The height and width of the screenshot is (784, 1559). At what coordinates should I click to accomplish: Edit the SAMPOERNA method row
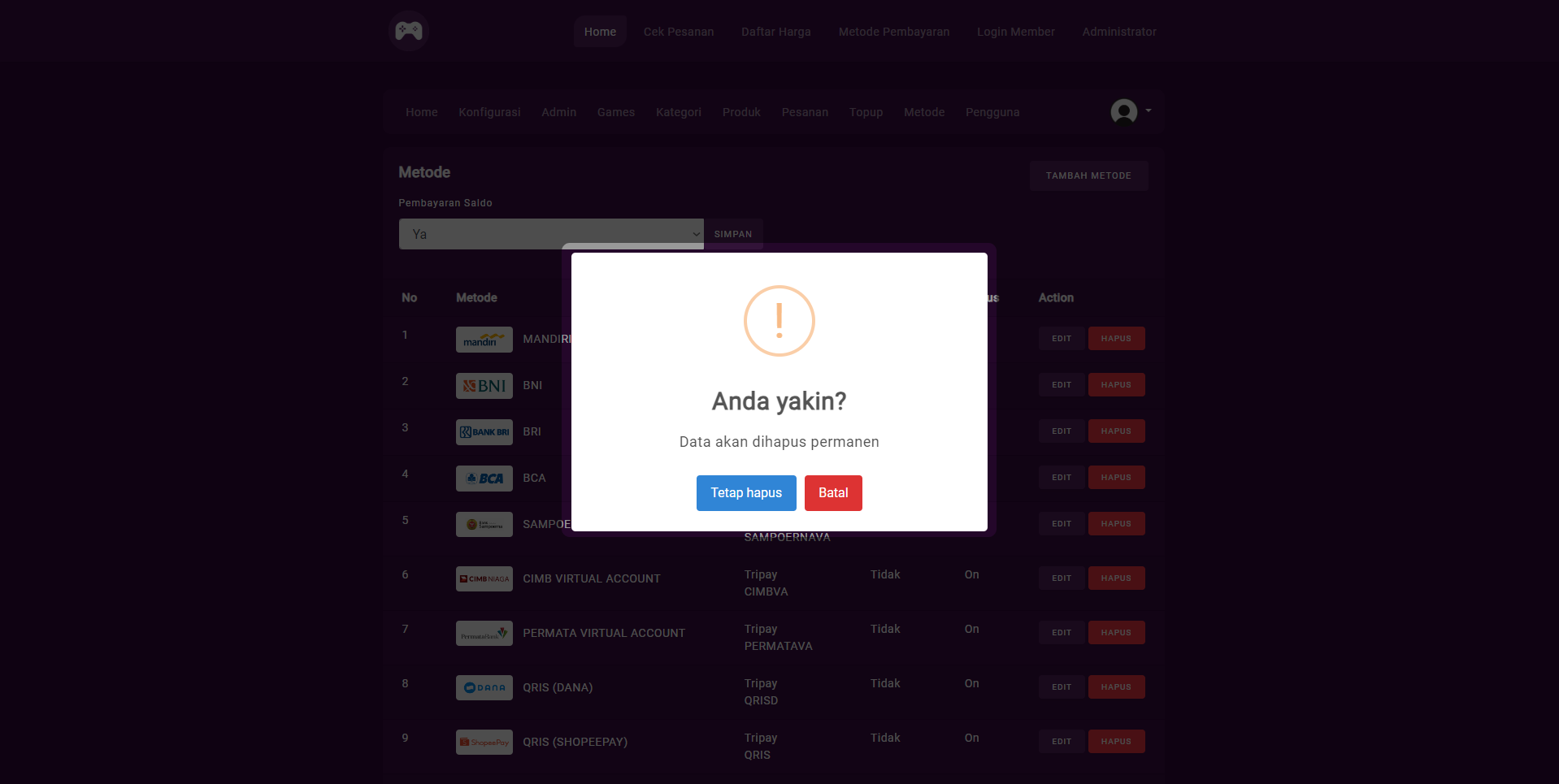tap(1062, 524)
